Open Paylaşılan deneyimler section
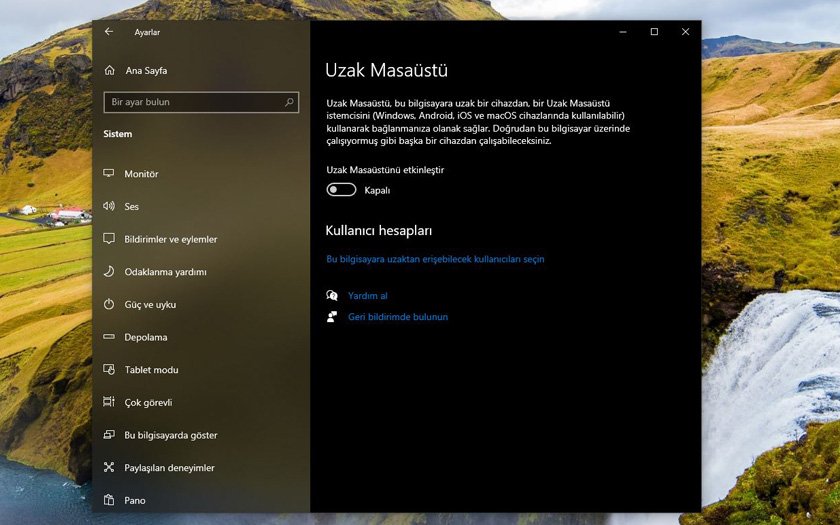This screenshot has height=525, width=840. [169, 468]
